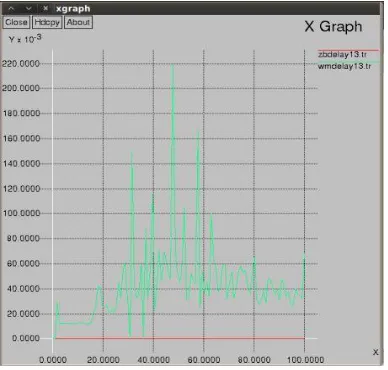Screen dimensions: 388x370
Task: Click the up arrow icon in the title bar
Action: [11, 8]
